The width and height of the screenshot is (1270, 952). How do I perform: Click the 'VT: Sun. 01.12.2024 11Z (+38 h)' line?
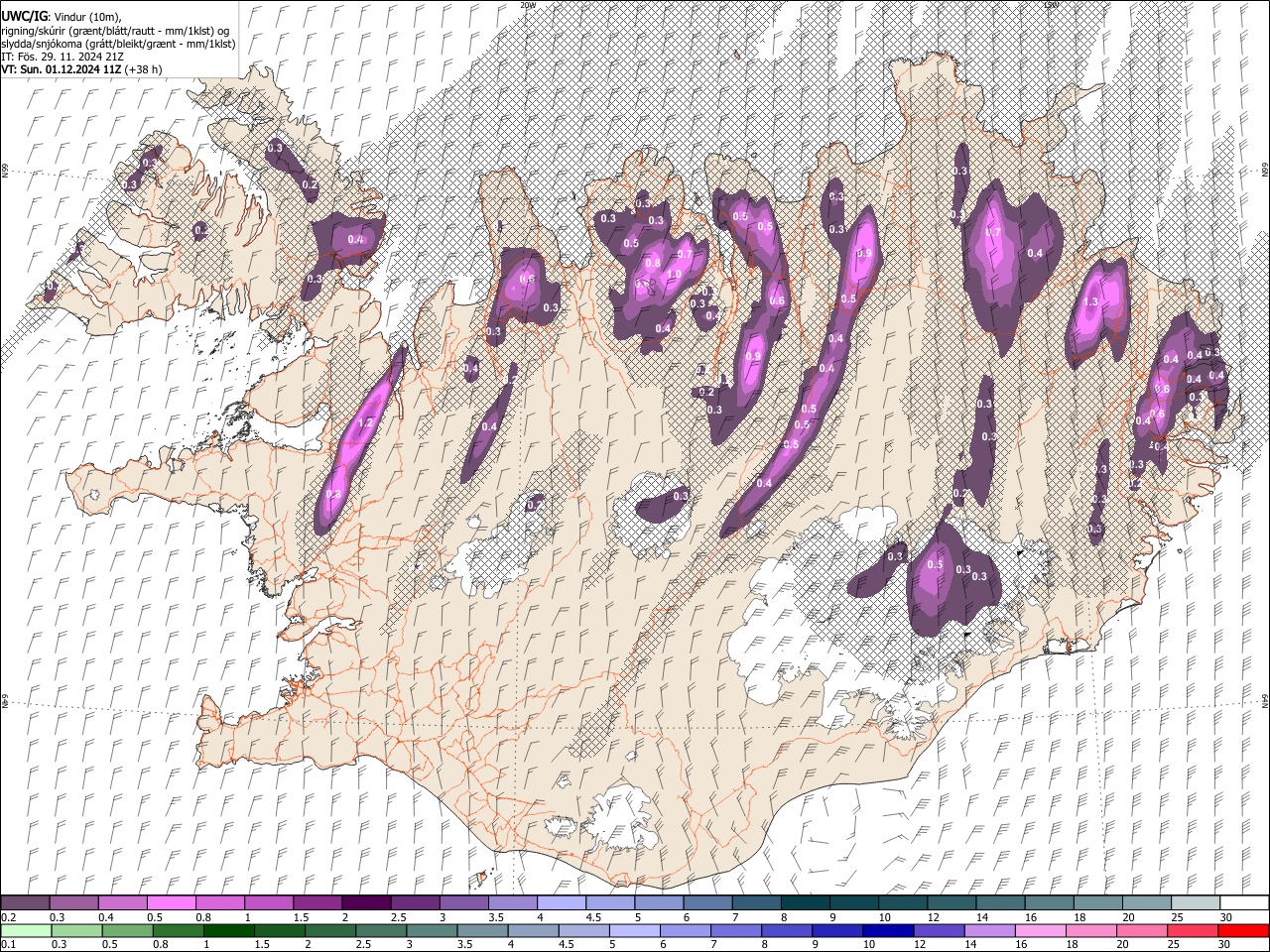81,69
